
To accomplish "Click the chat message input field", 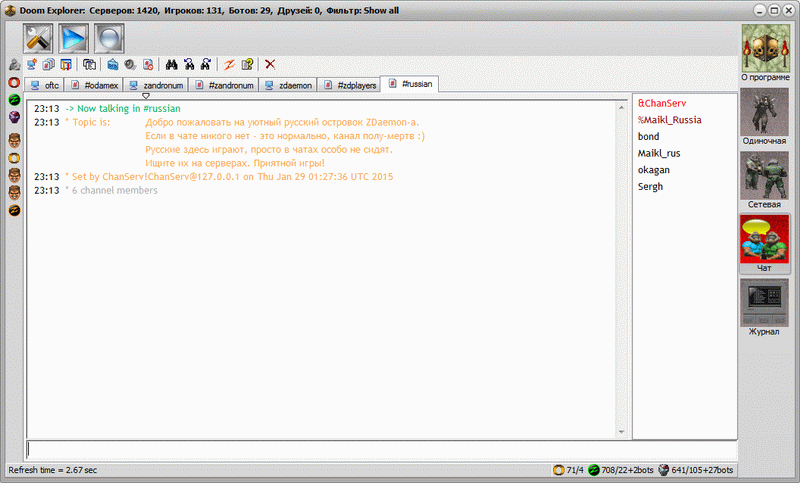I will pyautogui.click(x=380, y=450).
